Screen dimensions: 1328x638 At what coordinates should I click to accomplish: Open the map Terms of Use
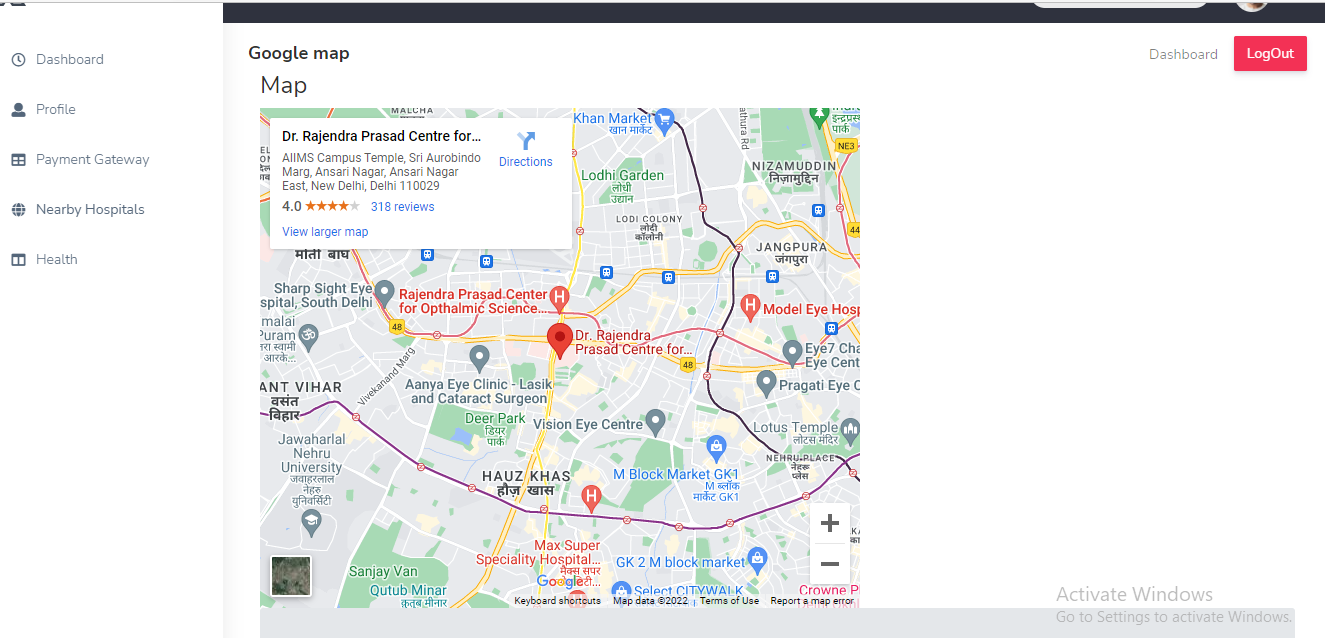pyautogui.click(x=729, y=601)
